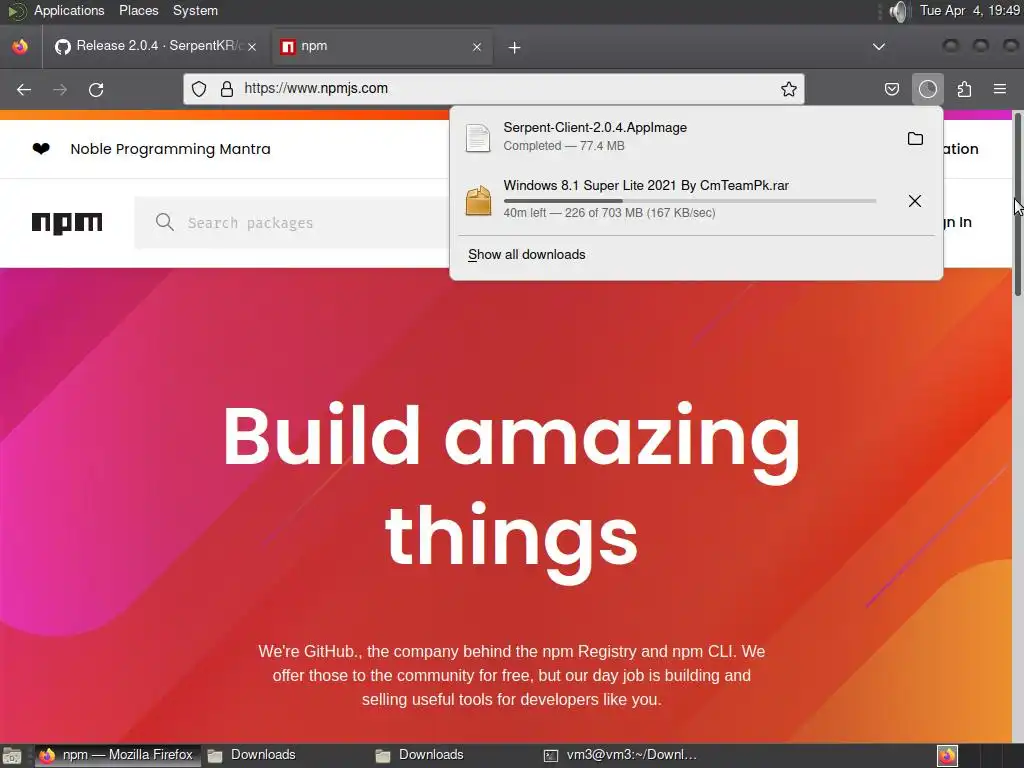Click the We're GitHub description paragraph
1024x768 pixels.
(511, 675)
